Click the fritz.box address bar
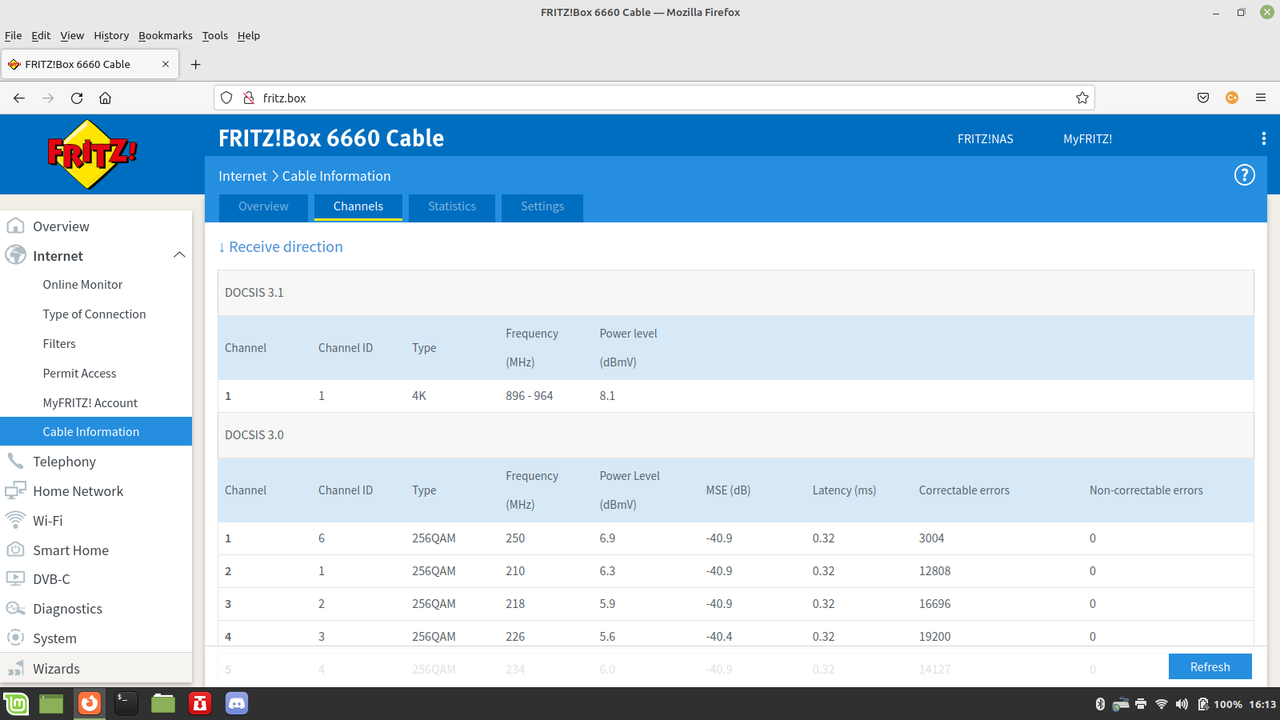 coord(654,98)
